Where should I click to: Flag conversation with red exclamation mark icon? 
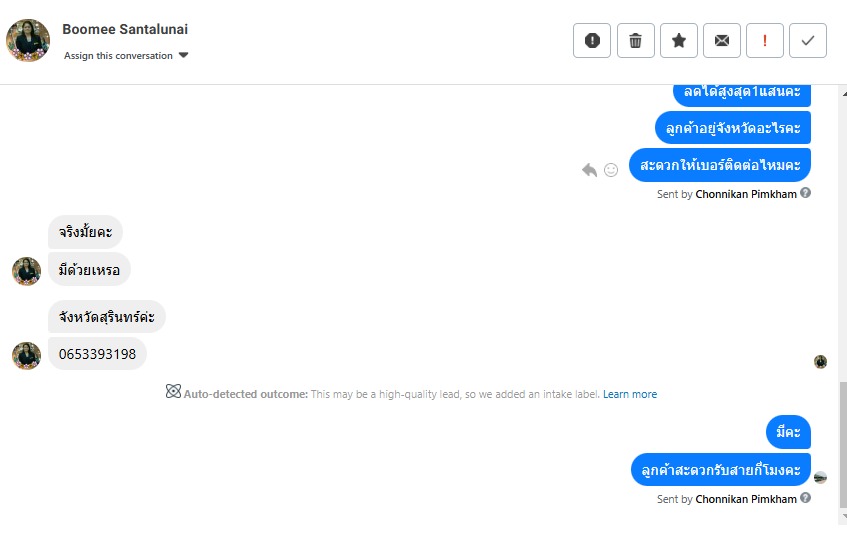pyautogui.click(x=764, y=41)
